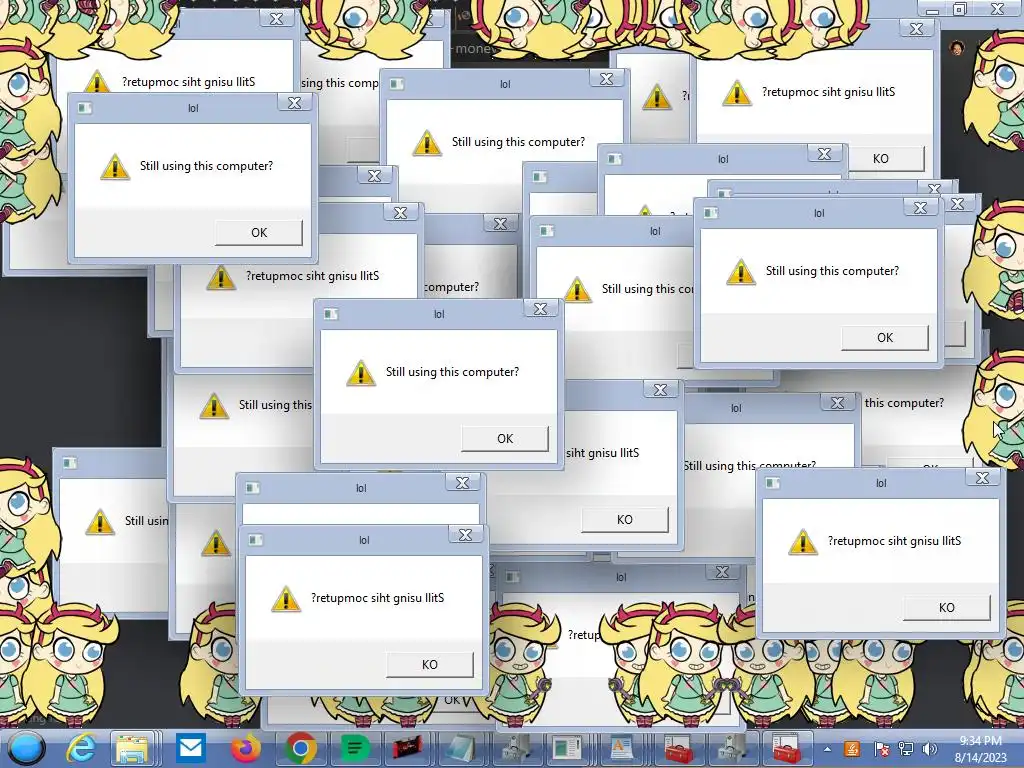Close the top-center 'lol' dialog under 'money'
Screen dimensions: 1024x768
pyautogui.click(x=606, y=78)
